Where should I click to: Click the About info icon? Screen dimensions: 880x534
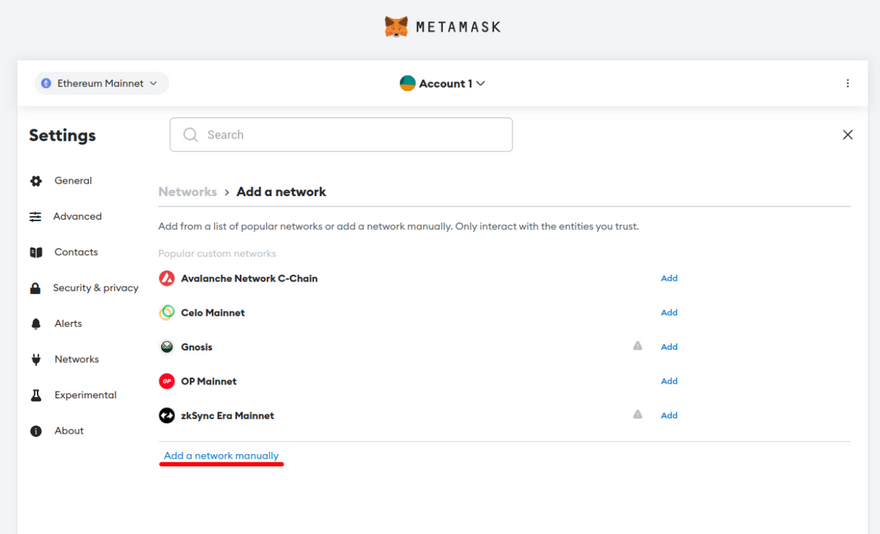point(36,431)
